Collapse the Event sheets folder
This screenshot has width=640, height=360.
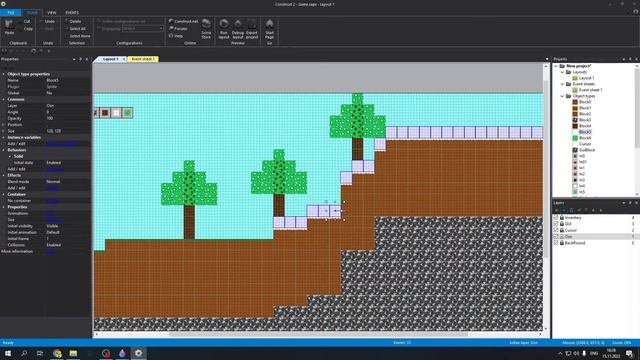(562, 84)
